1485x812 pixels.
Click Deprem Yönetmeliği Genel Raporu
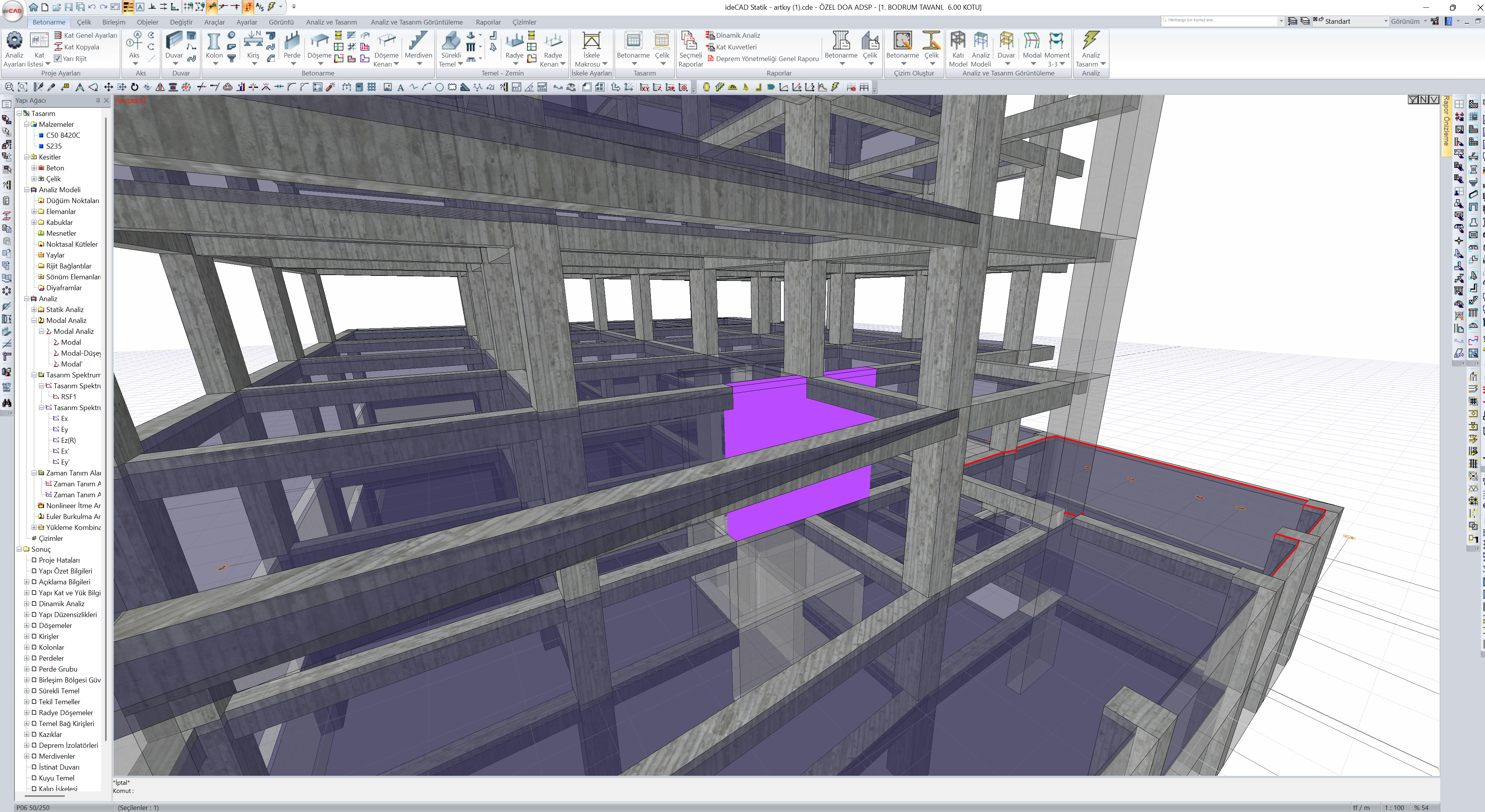click(767, 58)
